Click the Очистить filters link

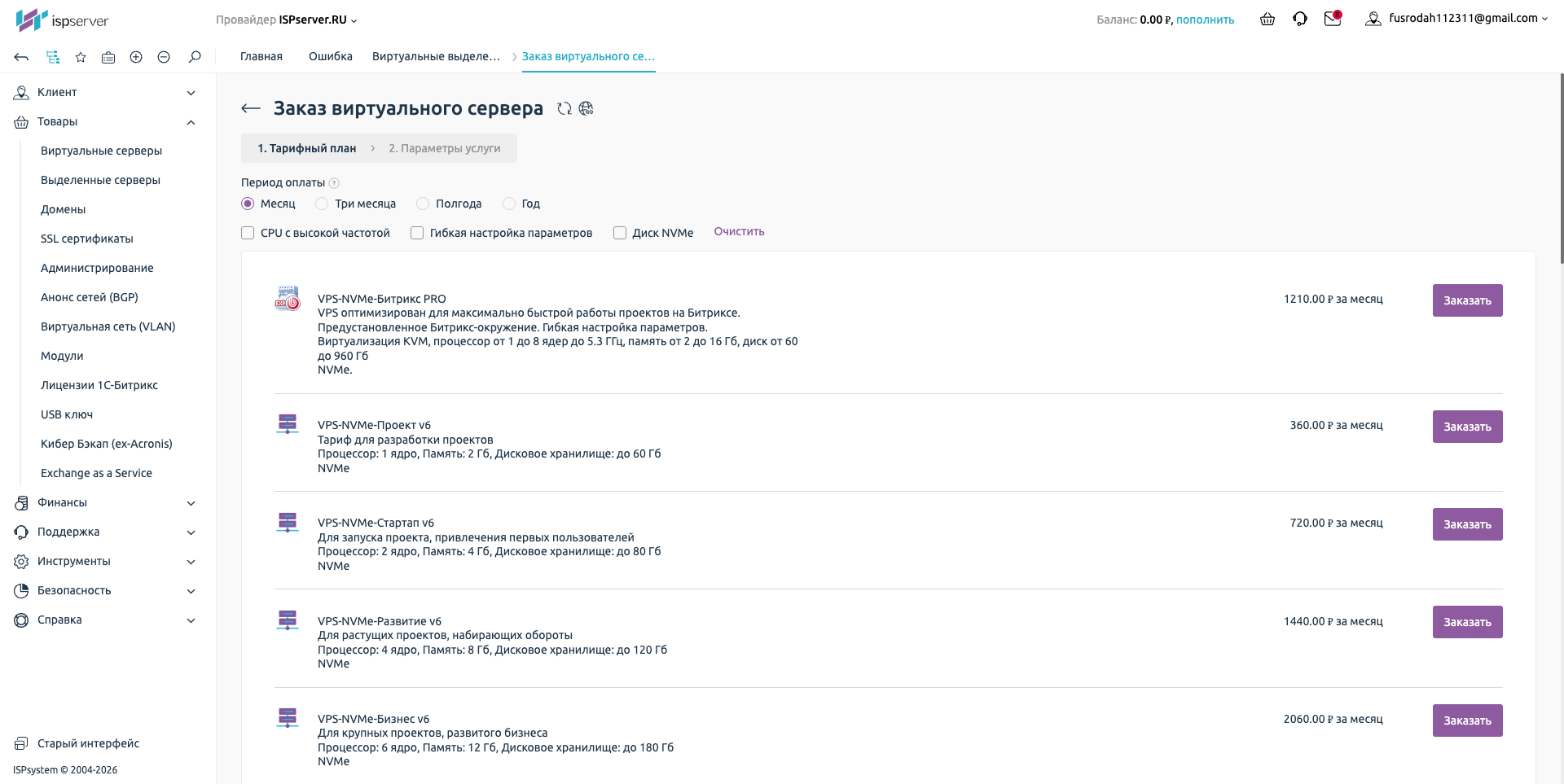(739, 231)
